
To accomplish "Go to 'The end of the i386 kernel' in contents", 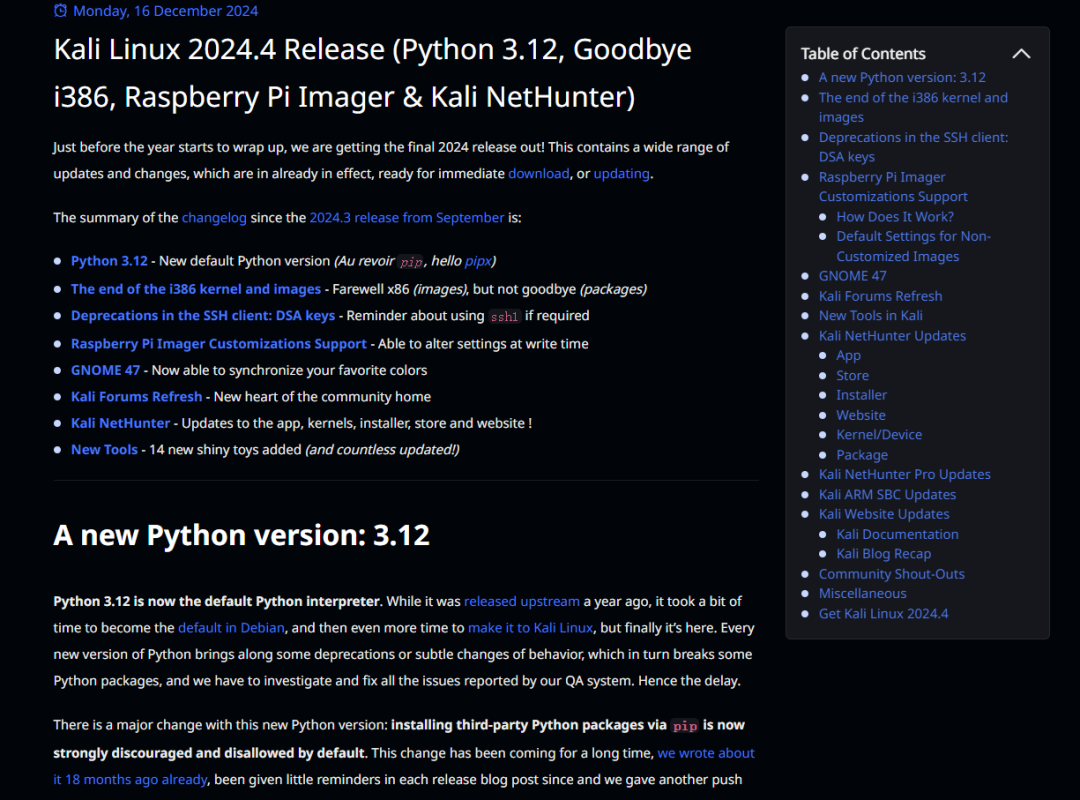I will pyautogui.click(x=913, y=107).
